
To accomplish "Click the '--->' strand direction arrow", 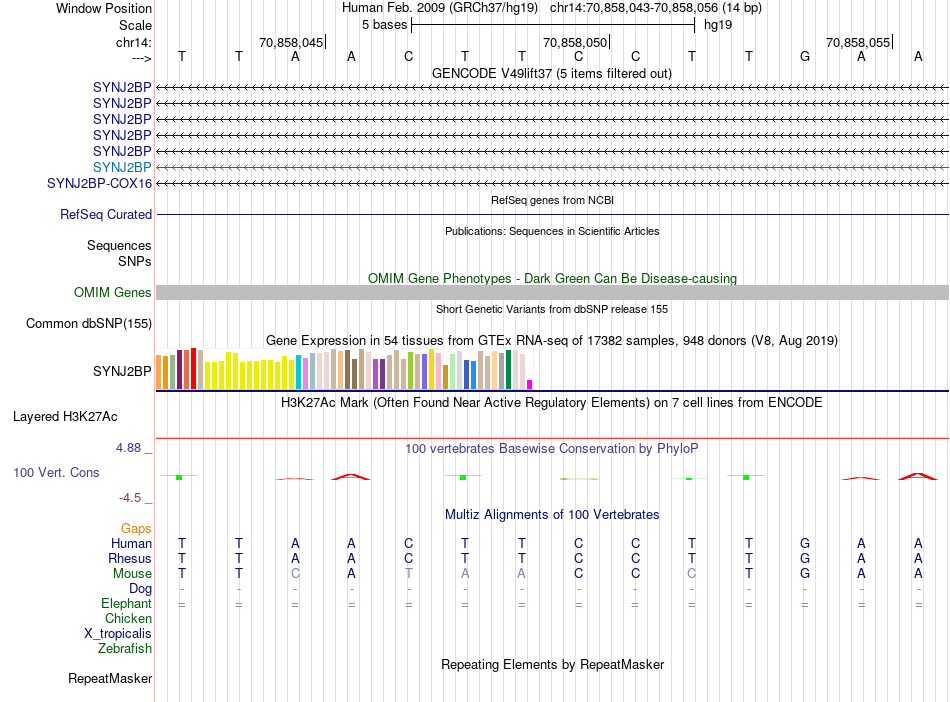I will point(142,58).
